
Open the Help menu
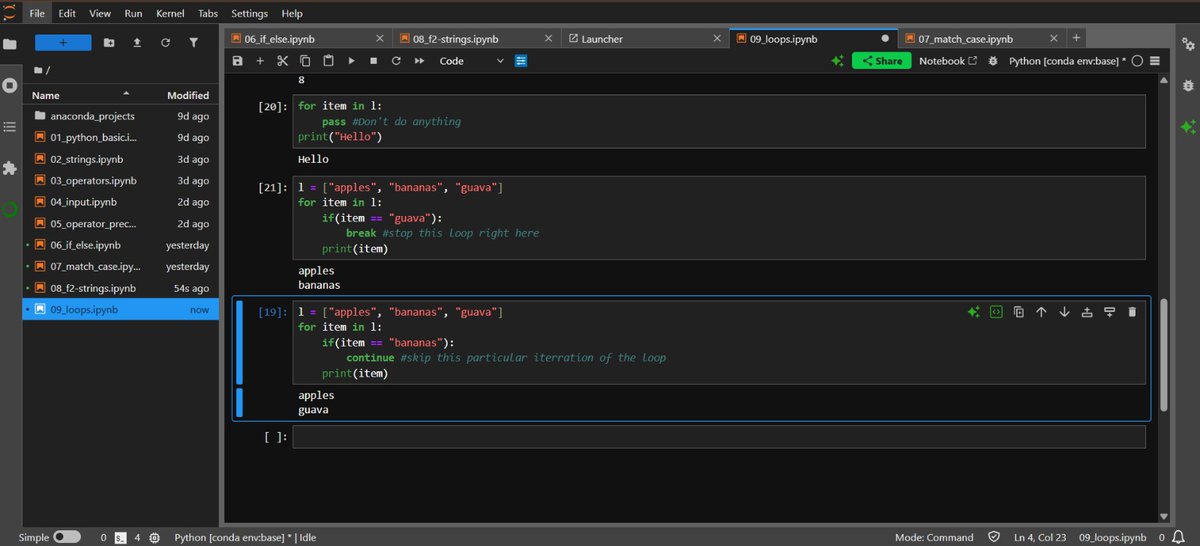pyautogui.click(x=292, y=14)
